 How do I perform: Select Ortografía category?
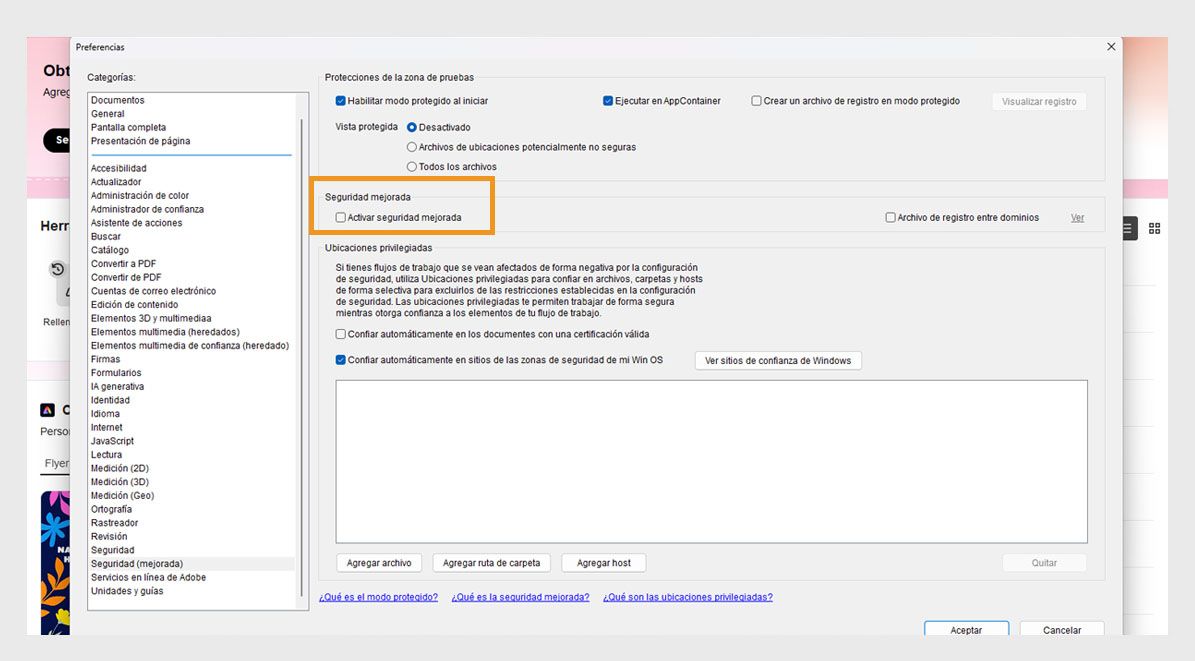click(111, 509)
